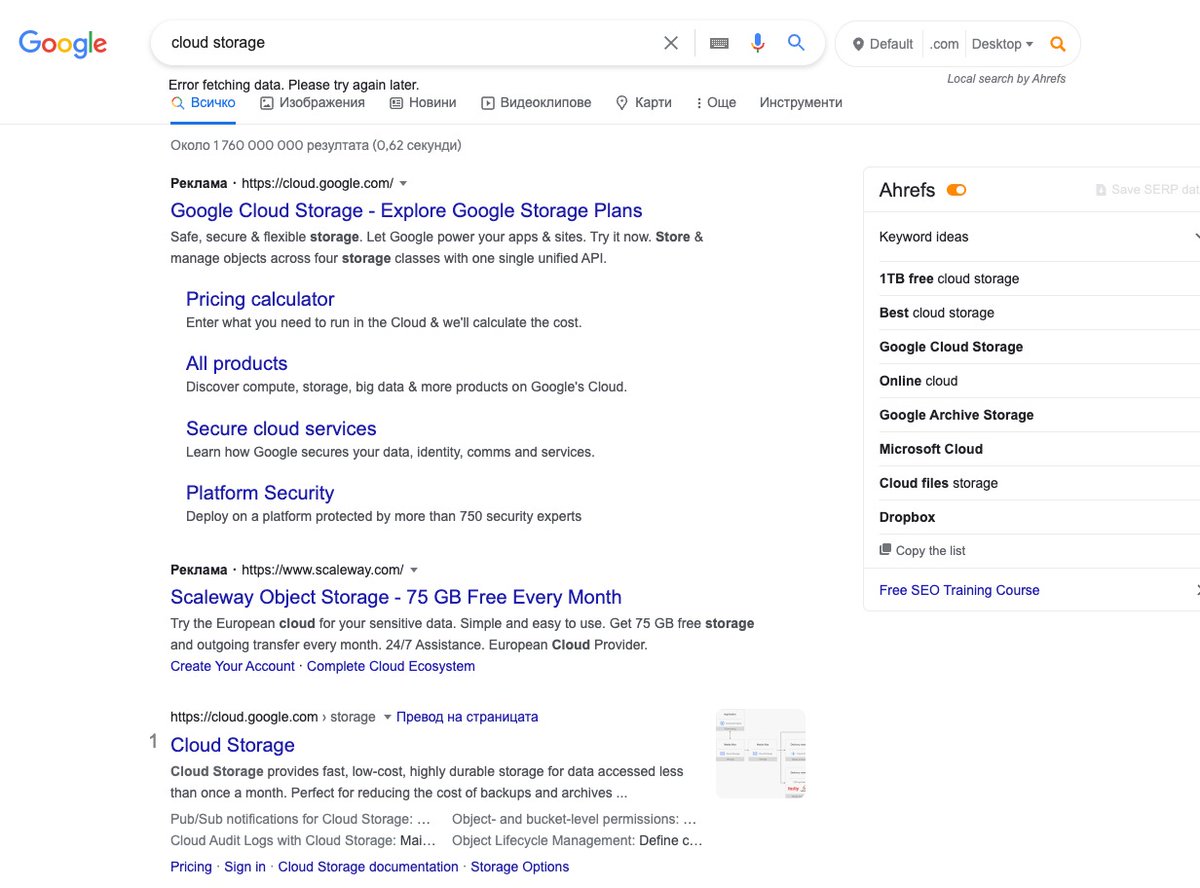Open Scaleway Object Storage ad title
1200x888 pixels.
point(396,597)
